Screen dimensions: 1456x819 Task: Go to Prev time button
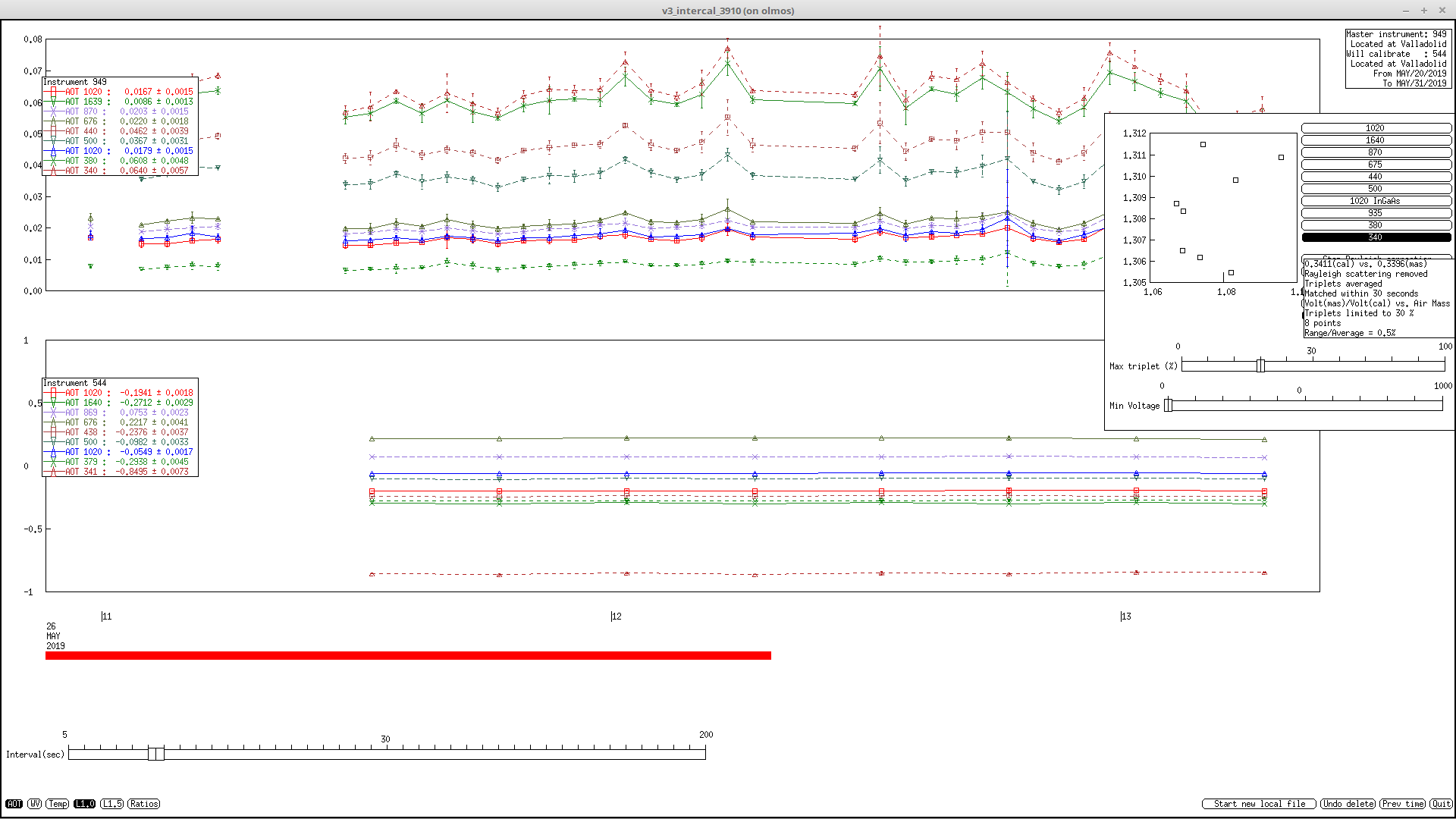pyautogui.click(x=1402, y=804)
